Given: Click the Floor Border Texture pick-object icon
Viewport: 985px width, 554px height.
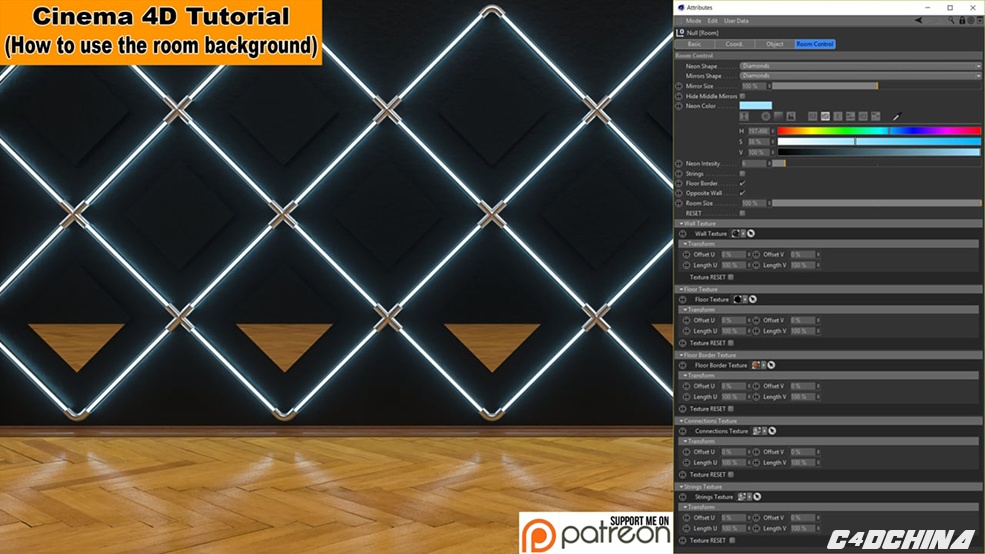Looking at the screenshot, I should pos(771,366).
